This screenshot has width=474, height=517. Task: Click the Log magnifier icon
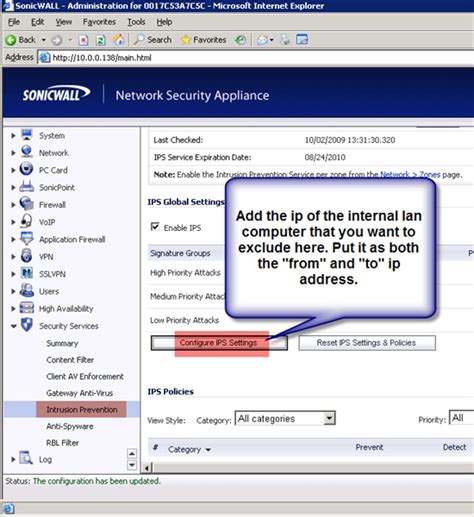click(26, 458)
